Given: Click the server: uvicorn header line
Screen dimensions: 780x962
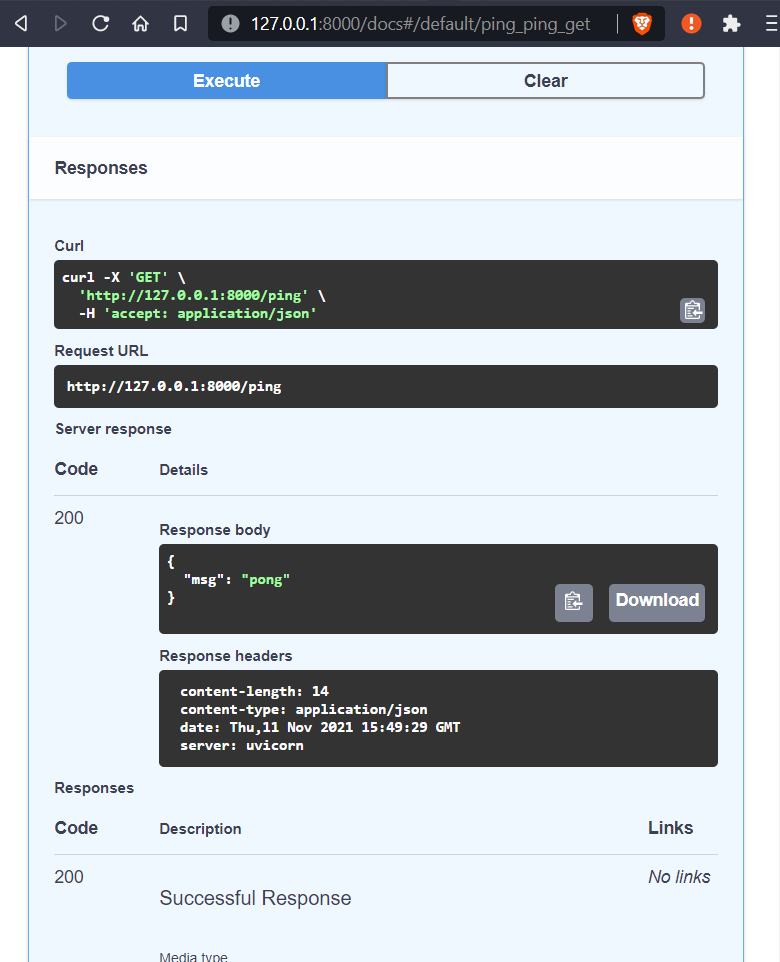Looking at the screenshot, I should pyautogui.click(x=242, y=746).
